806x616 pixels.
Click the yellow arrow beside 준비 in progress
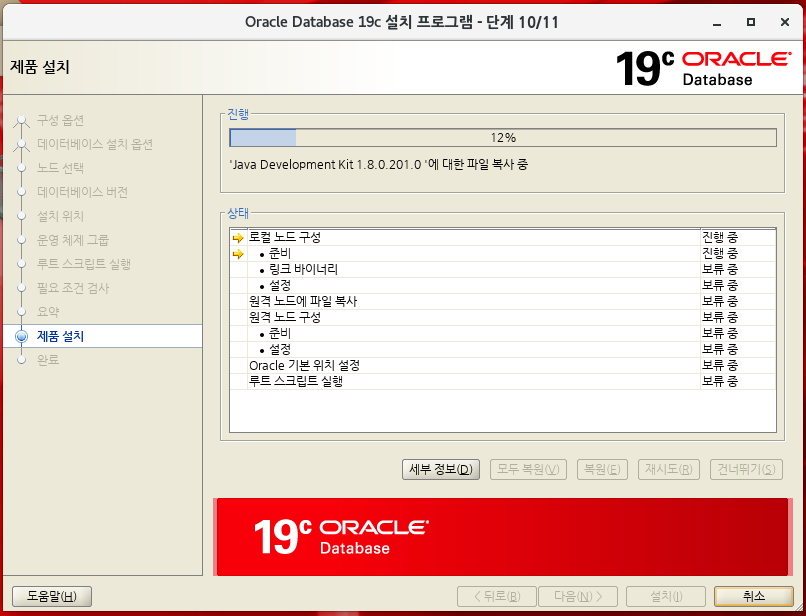point(237,253)
